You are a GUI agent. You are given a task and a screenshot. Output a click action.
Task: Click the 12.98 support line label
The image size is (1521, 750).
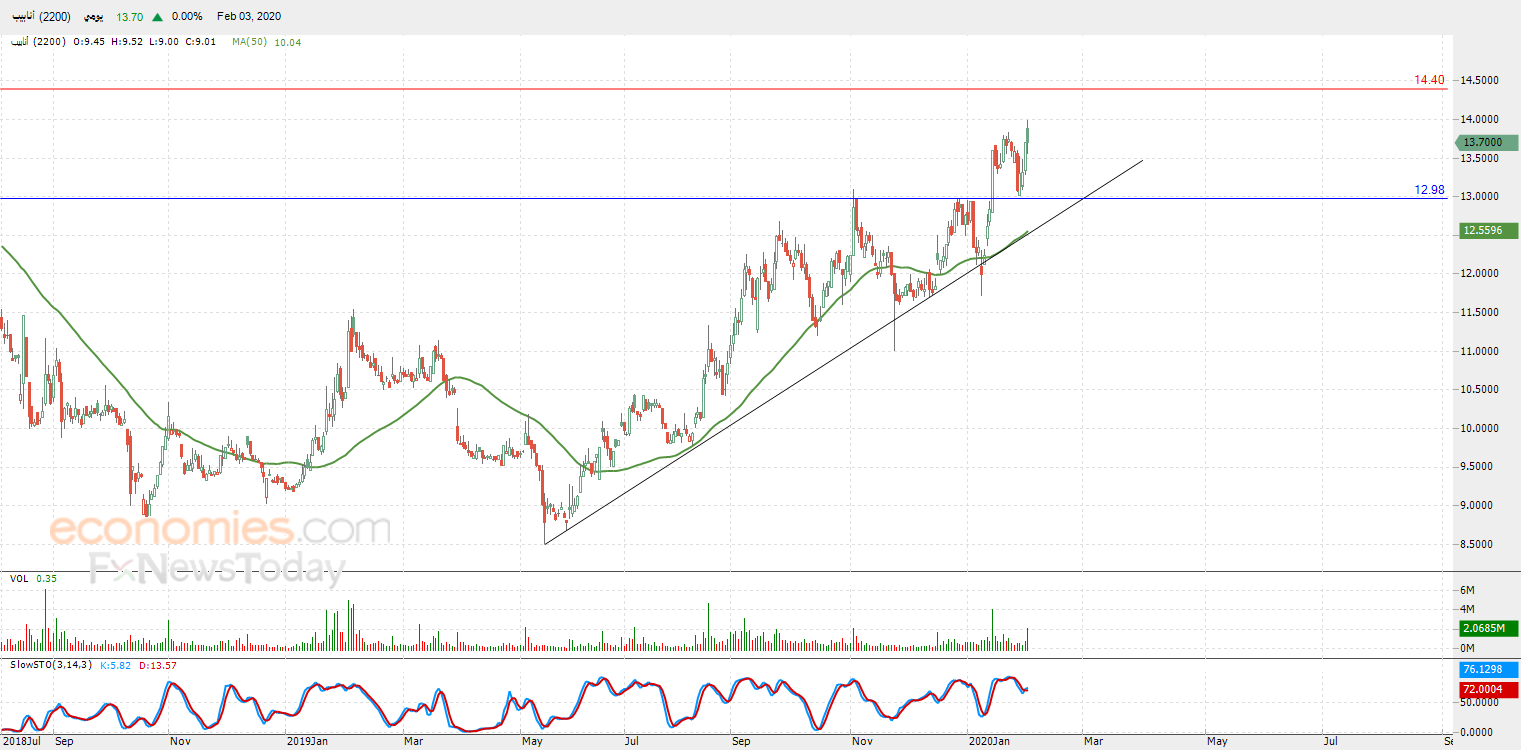[1430, 189]
